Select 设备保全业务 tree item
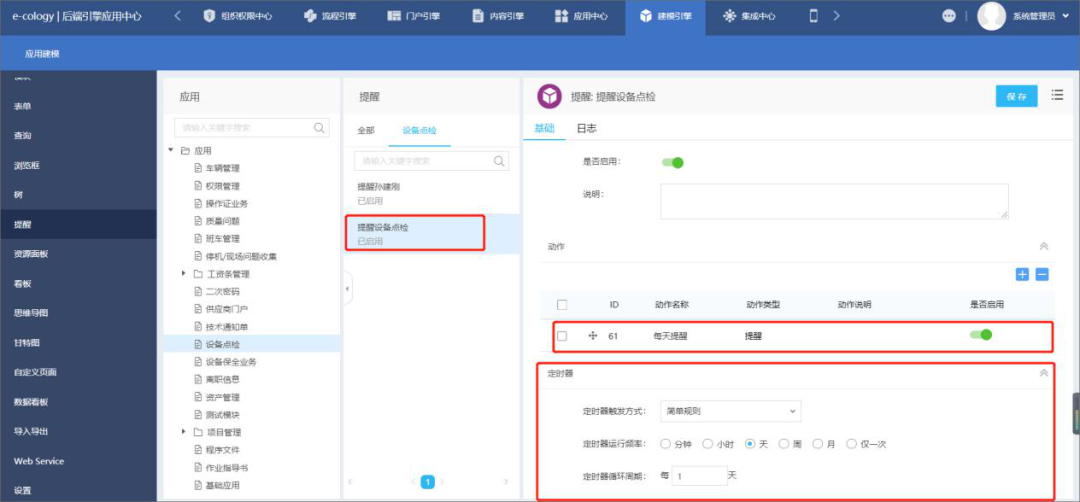The width and height of the screenshot is (1080, 502). 231,362
